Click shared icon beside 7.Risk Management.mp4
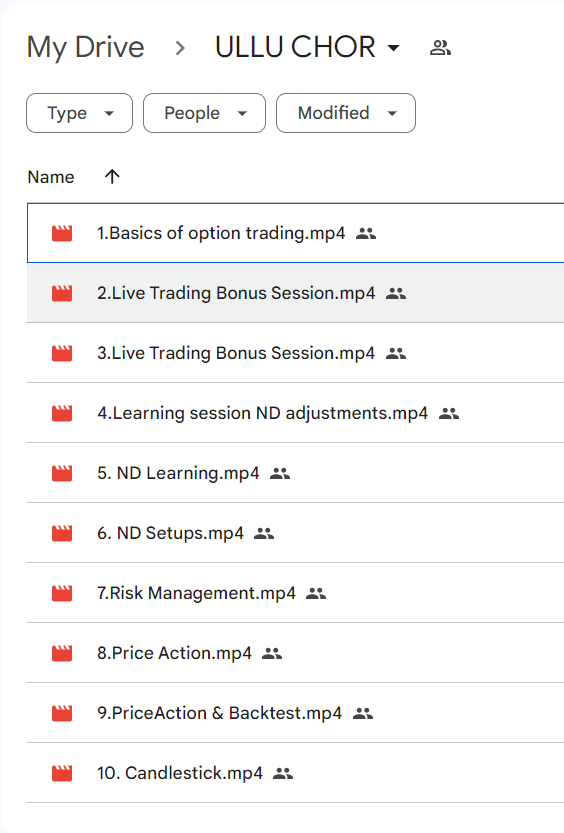 pyautogui.click(x=316, y=593)
